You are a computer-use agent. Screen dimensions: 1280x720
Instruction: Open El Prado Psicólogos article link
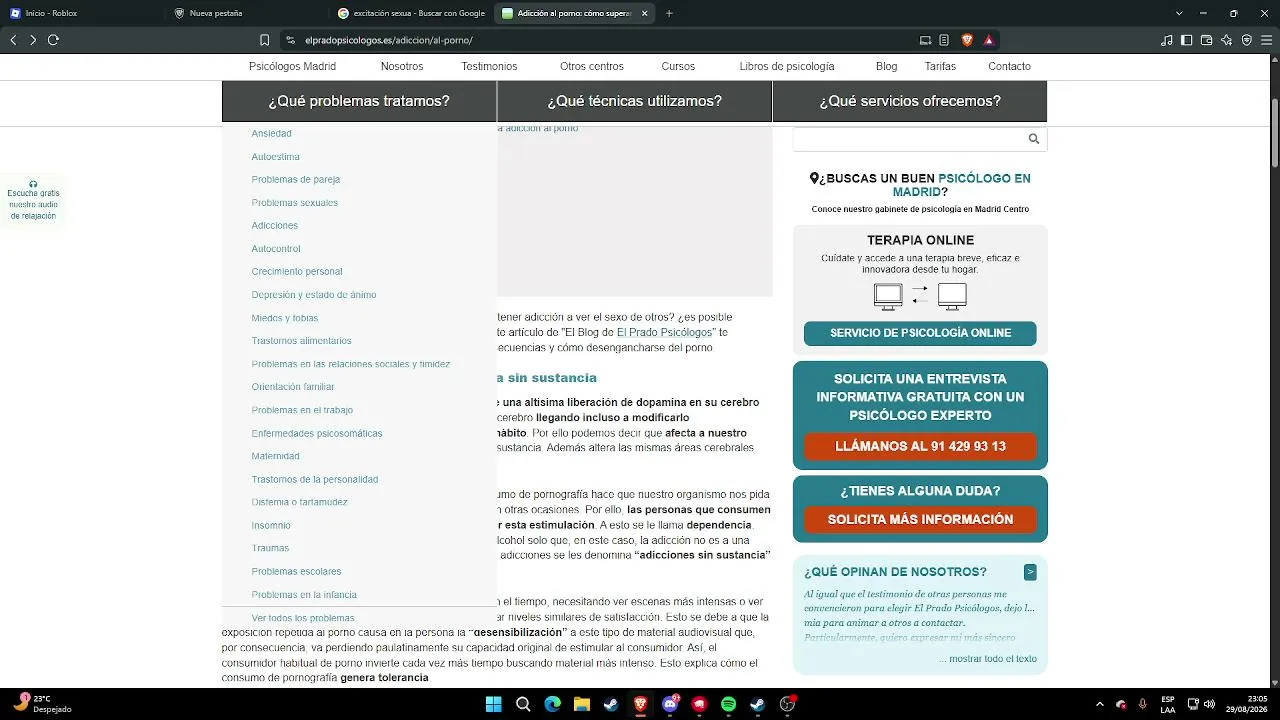pyautogui.click(x=664, y=332)
